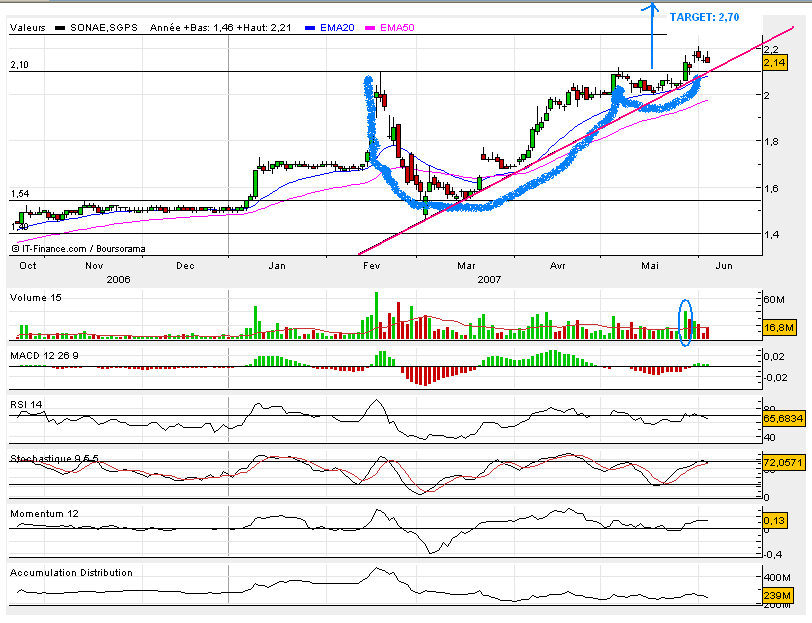The height and width of the screenshot is (623, 812).
Task: Click the "RSI 14" panel title
Action: (26, 404)
